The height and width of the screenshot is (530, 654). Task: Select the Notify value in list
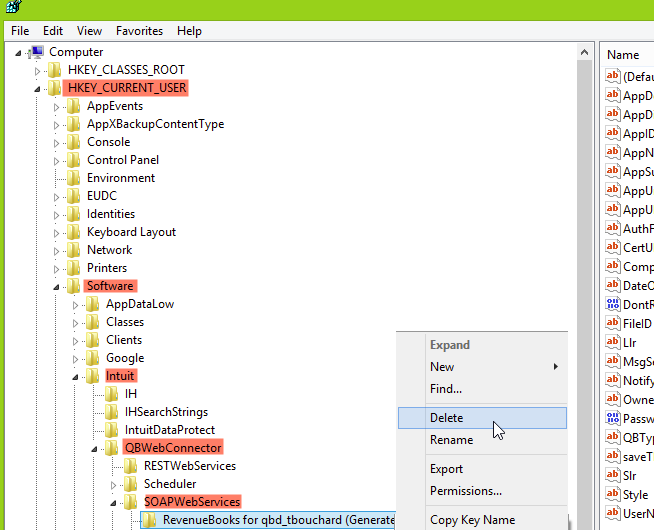[638, 381]
